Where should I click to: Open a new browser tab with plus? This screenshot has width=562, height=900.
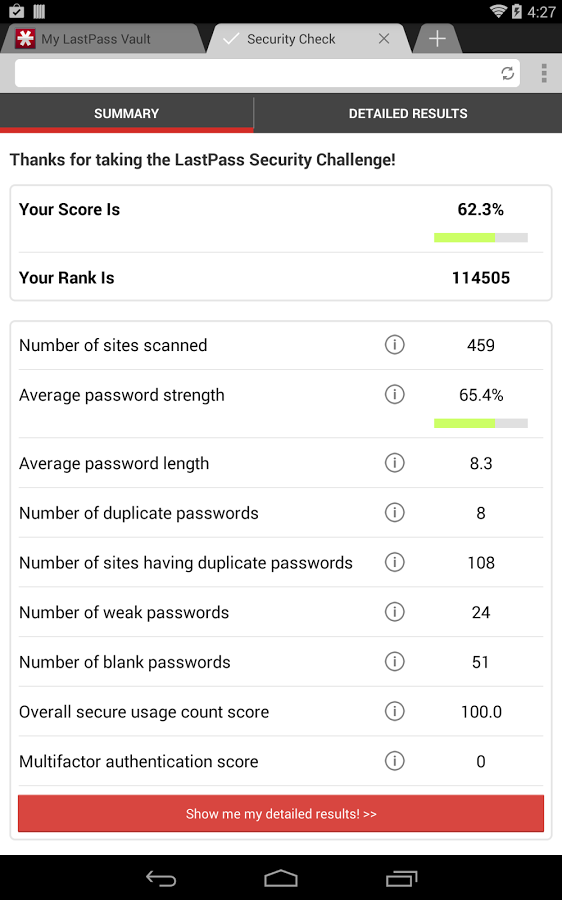437,39
